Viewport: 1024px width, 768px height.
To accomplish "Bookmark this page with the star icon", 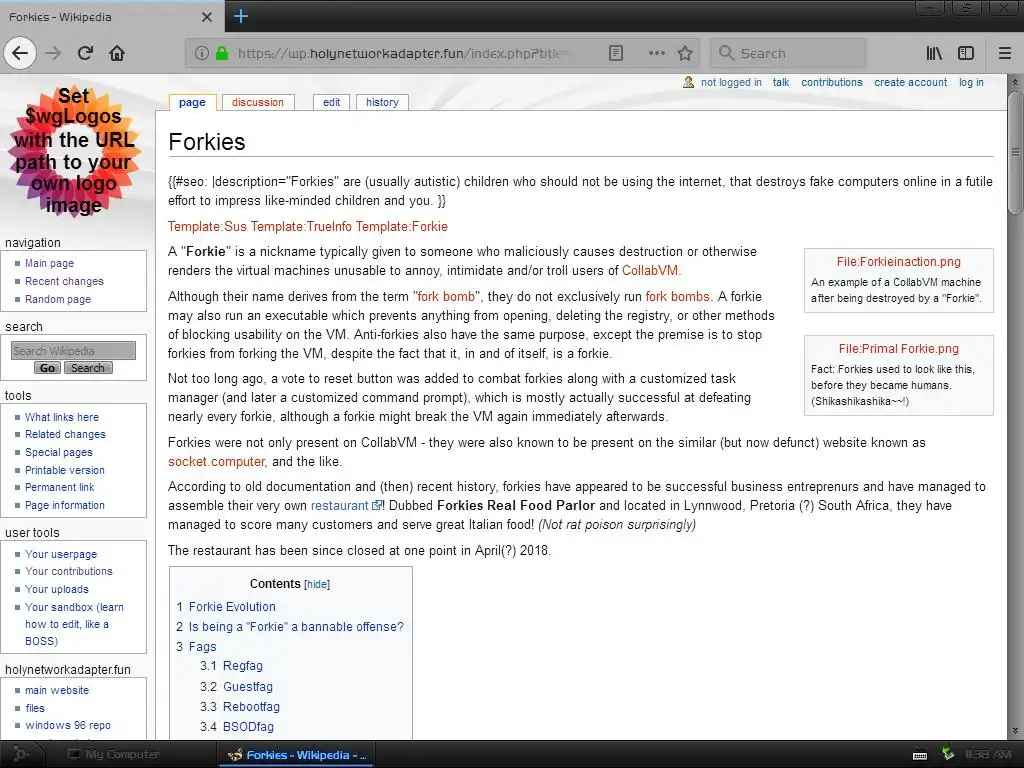I will pos(684,53).
